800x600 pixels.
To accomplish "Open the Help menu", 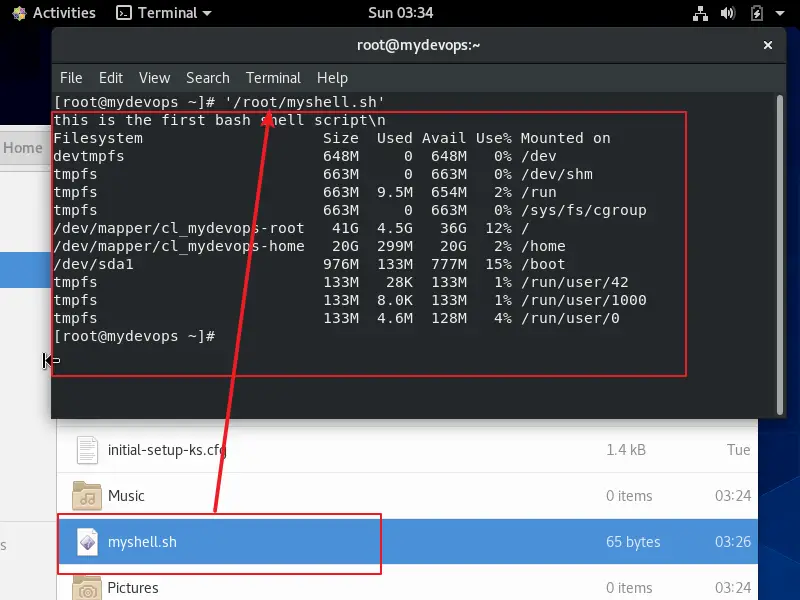I will pyautogui.click(x=331, y=77).
